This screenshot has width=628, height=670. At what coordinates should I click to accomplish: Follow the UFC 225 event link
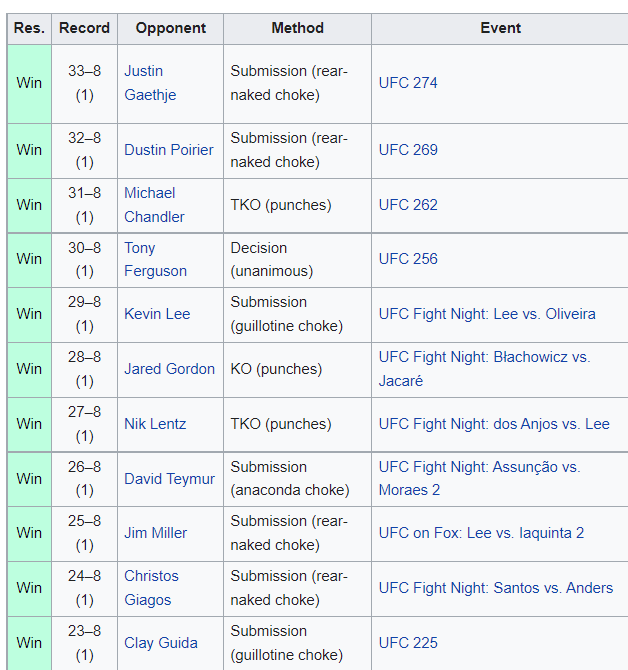408,643
